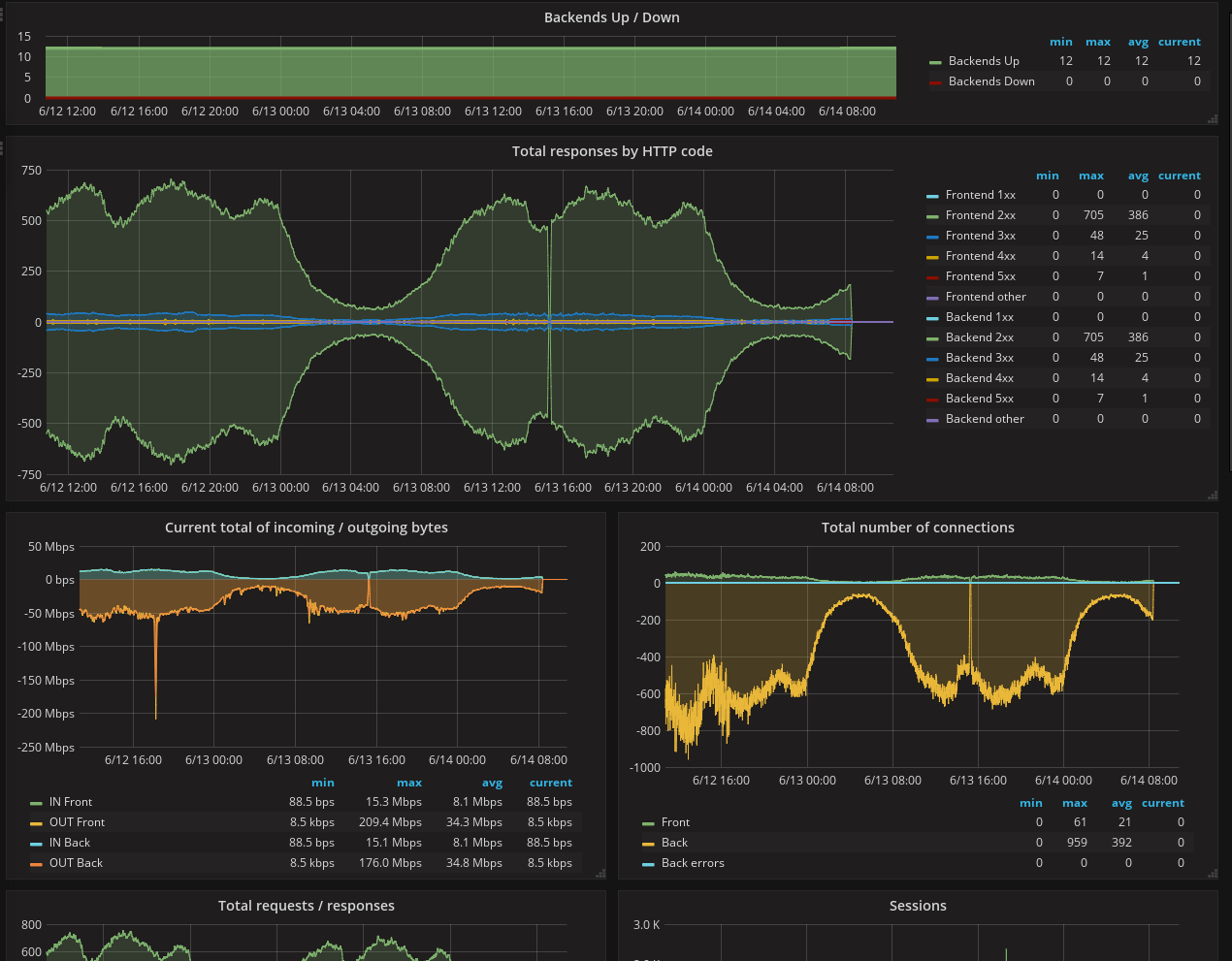This screenshot has width=1232, height=961.
Task: Open the Sessions panel title menu
Action: click(x=918, y=906)
